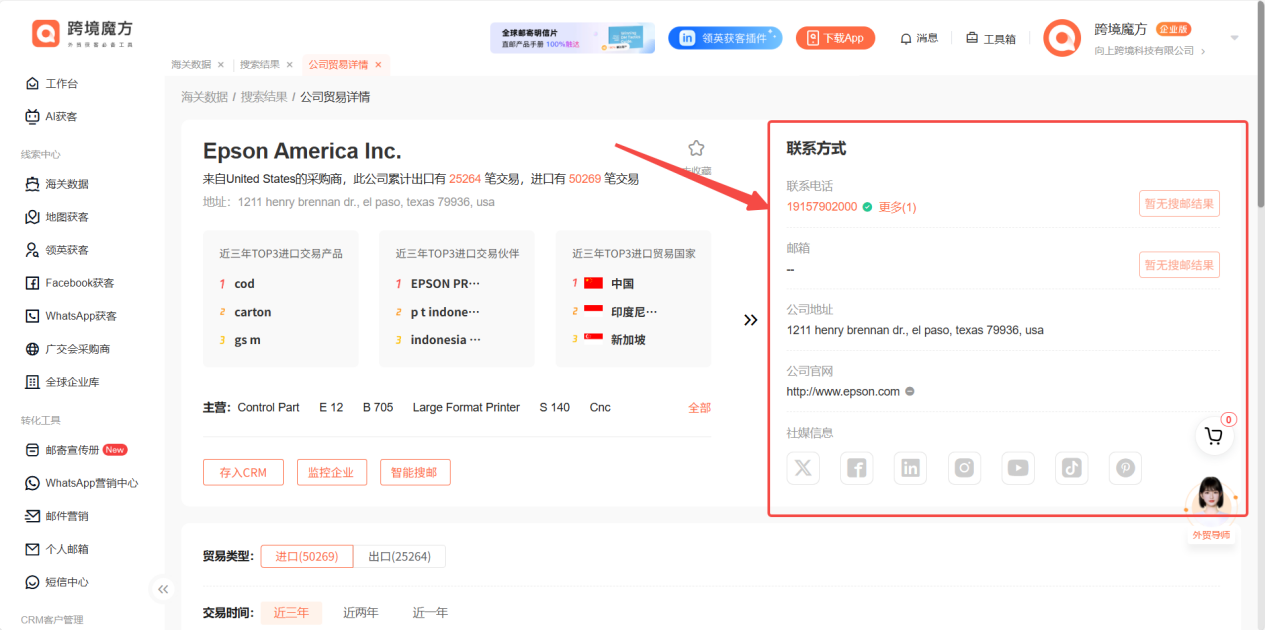Expand the account menu arrow at top right
The image size is (1265, 630).
point(1234,38)
